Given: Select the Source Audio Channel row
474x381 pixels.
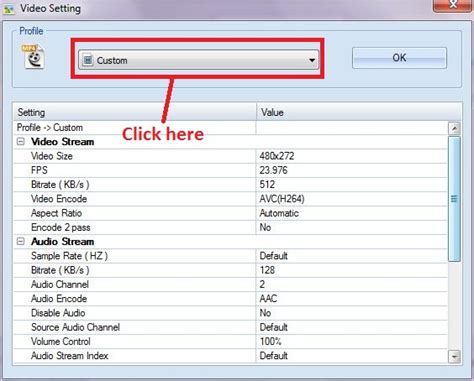Looking at the screenshot, I should 231,327.
